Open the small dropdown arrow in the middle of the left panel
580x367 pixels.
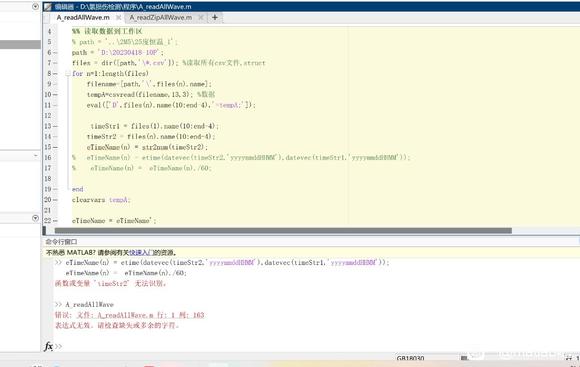[x=36, y=156]
